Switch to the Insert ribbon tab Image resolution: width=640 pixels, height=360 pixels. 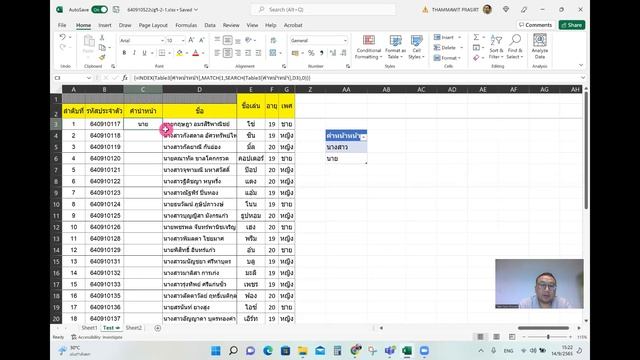point(105,25)
